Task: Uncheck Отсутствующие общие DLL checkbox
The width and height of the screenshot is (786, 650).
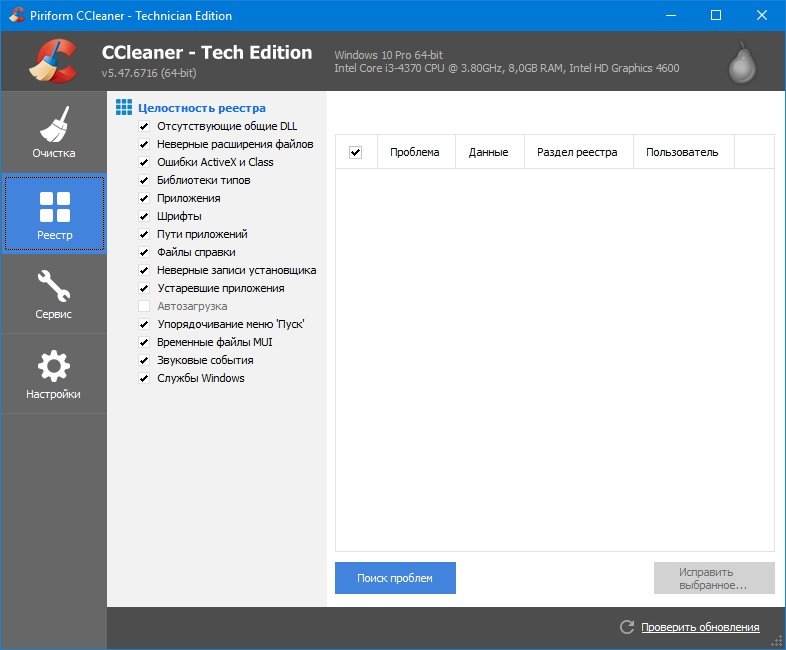Action: (x=144, y=127)
